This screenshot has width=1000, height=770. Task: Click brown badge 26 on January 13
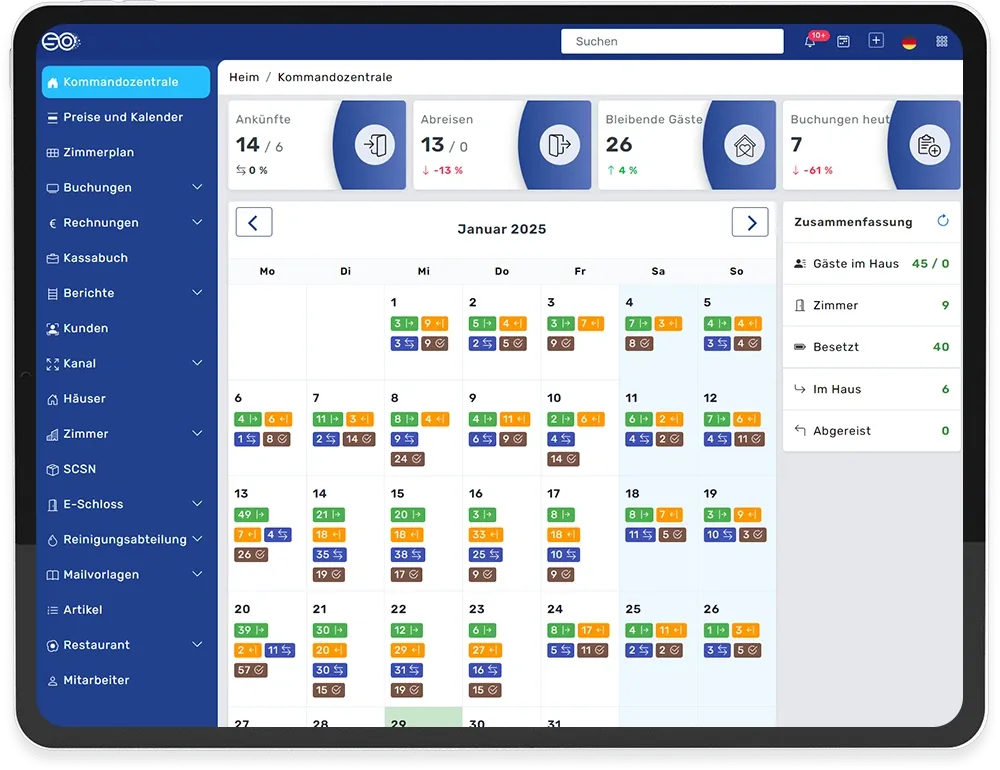(x=251, y=554)
